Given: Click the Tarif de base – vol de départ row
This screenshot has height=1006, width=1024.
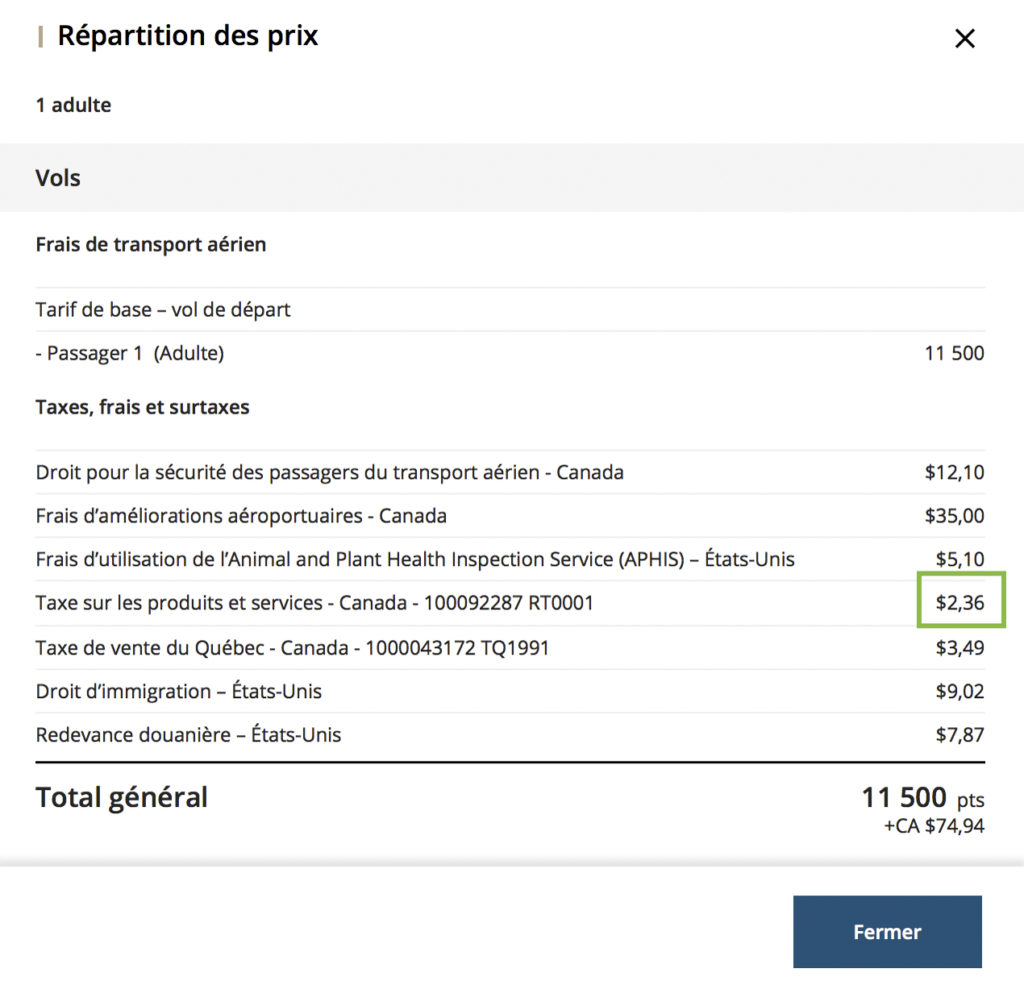Looking at the screenshot, I should coord(162,309).
